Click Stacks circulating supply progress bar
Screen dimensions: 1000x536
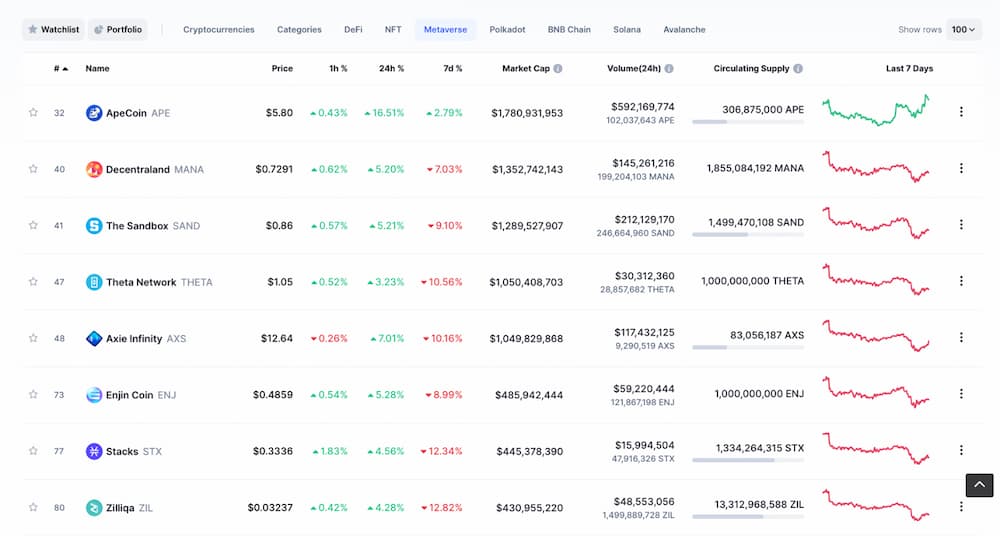click(x=748, y=460)
